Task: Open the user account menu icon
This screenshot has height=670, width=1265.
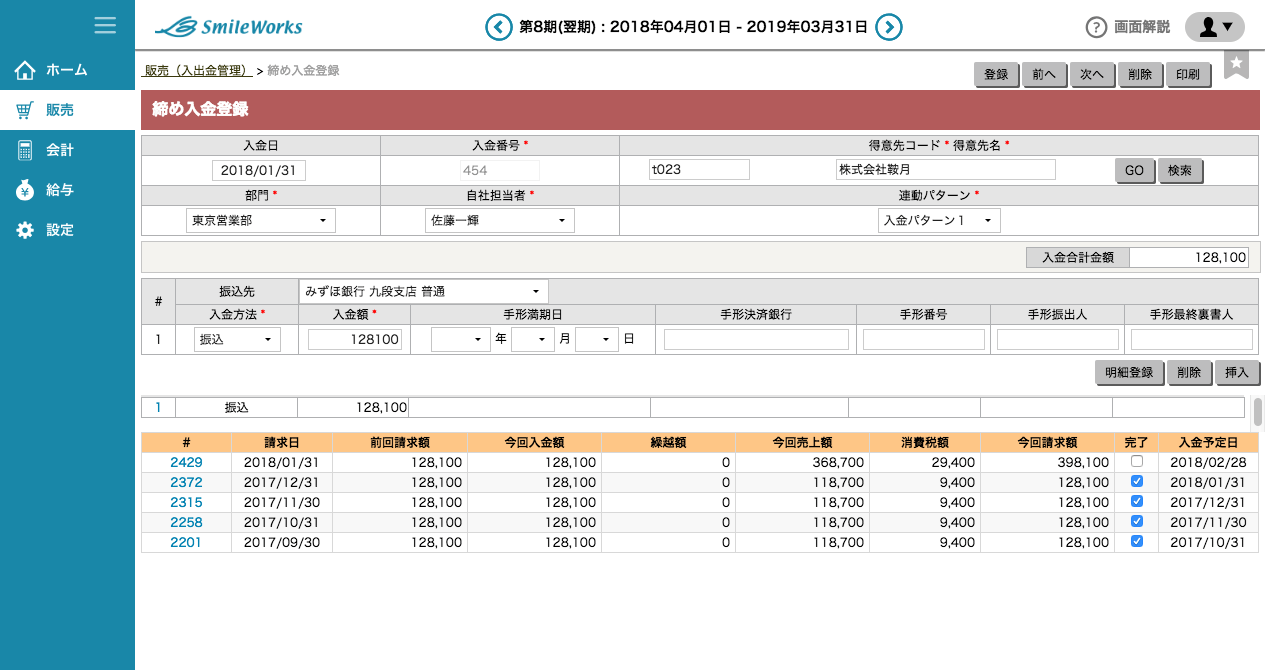Action: click(x=1214, y=27)
